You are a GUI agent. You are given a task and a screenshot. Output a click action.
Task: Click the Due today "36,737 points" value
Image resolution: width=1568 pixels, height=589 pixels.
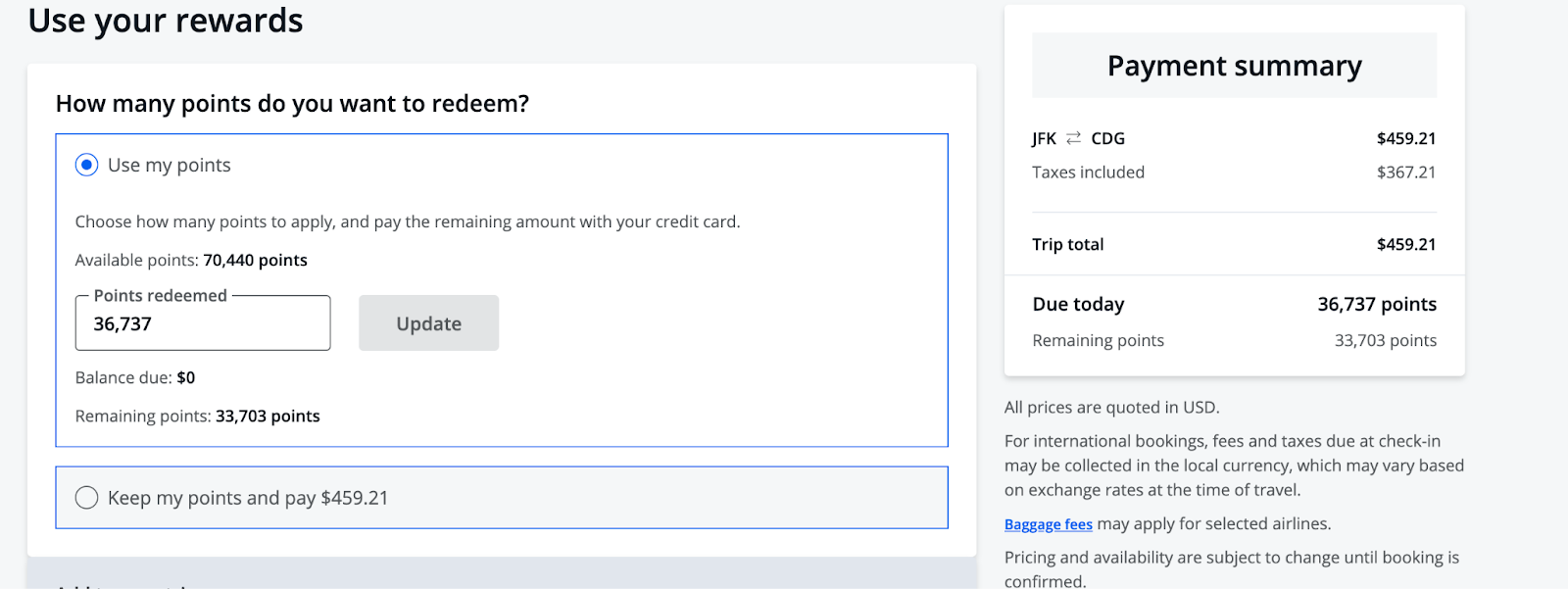1376,305
